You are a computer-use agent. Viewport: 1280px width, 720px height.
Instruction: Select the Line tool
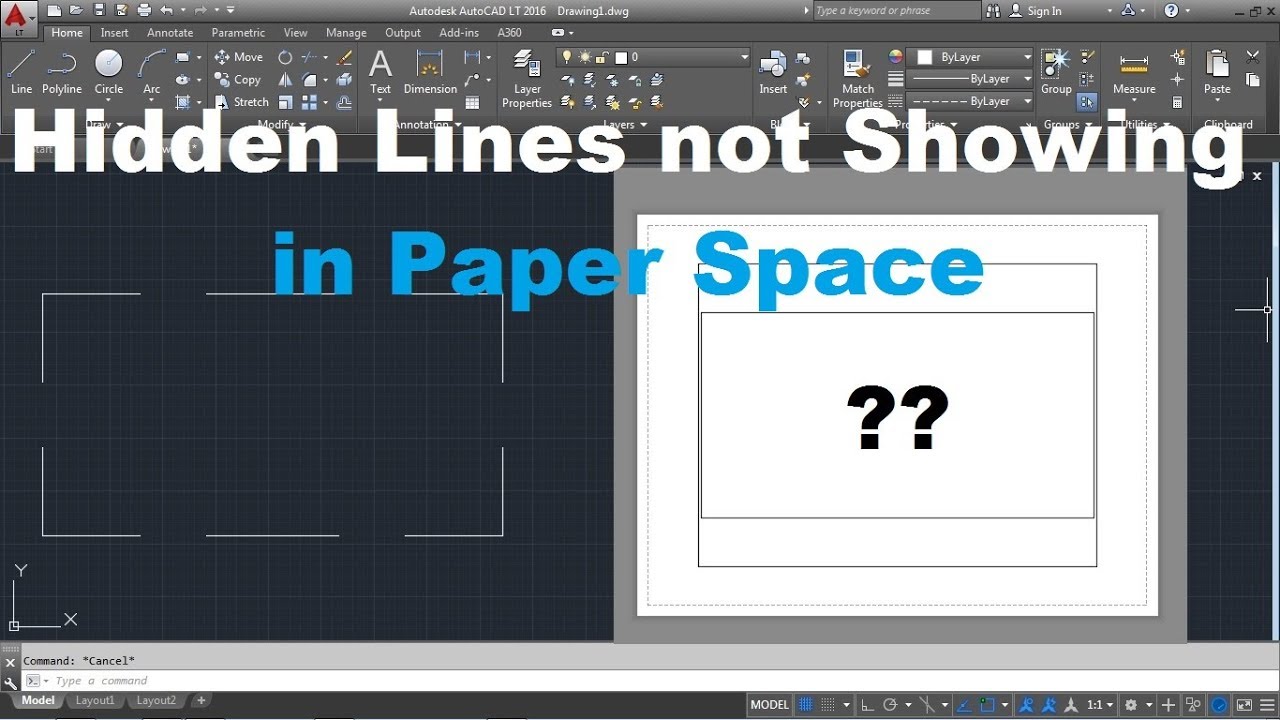click(21, 71)
